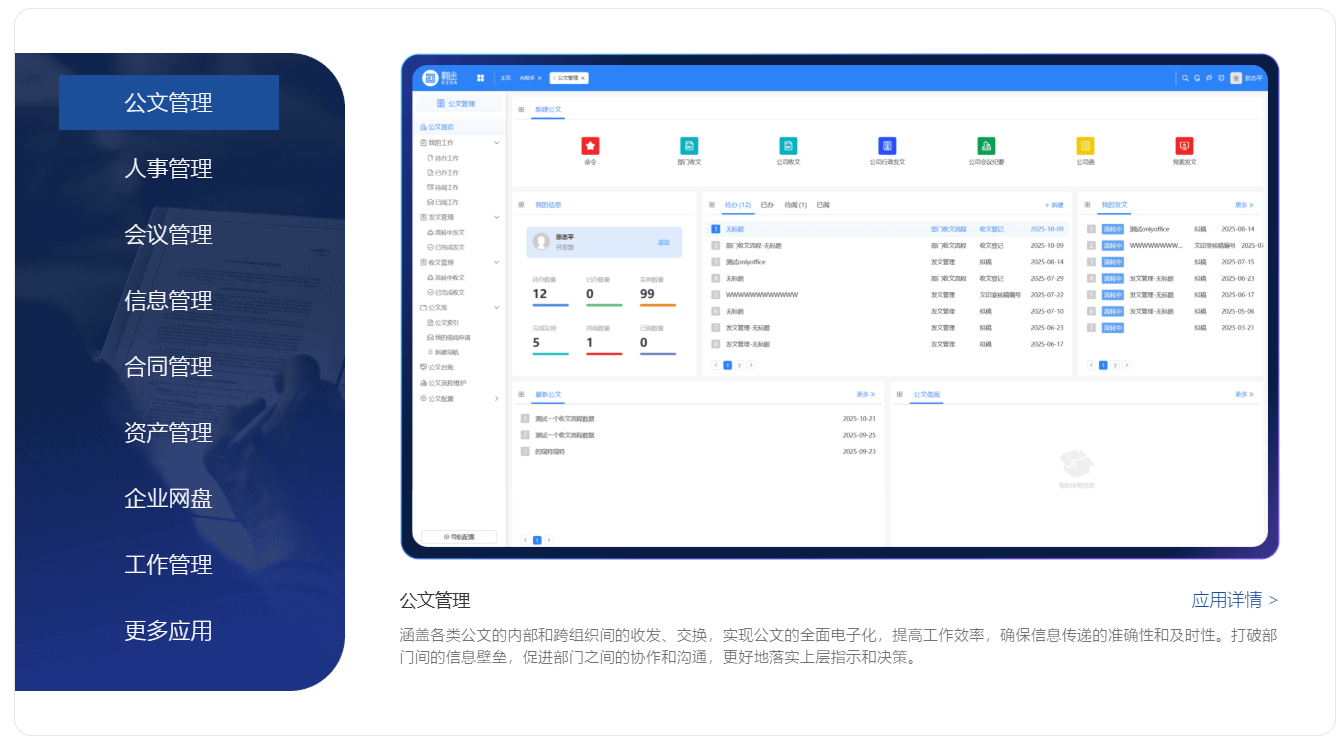The width and height of the screenshot is (1342, 744).
Task: Select 人事管理 in the left menu
Action: pos(168,168)
